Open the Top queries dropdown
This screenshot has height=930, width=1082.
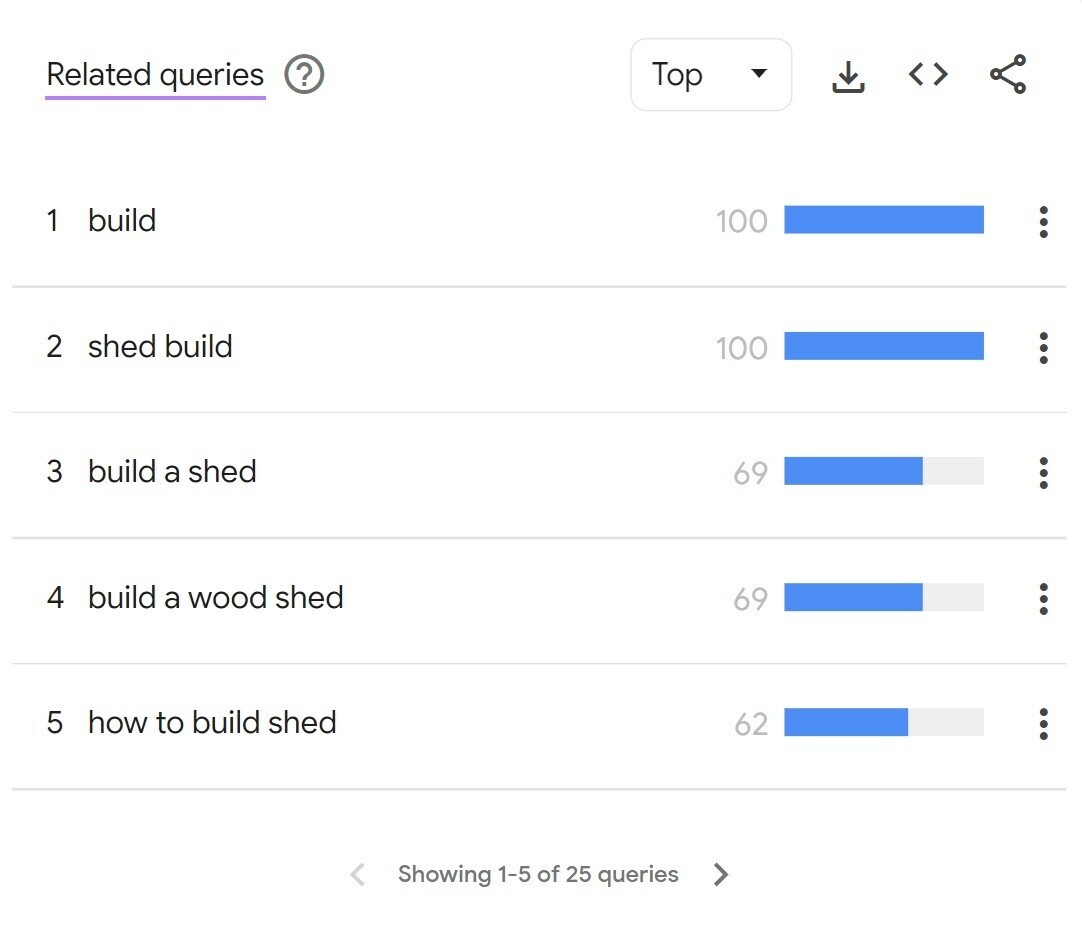[710, 74]
